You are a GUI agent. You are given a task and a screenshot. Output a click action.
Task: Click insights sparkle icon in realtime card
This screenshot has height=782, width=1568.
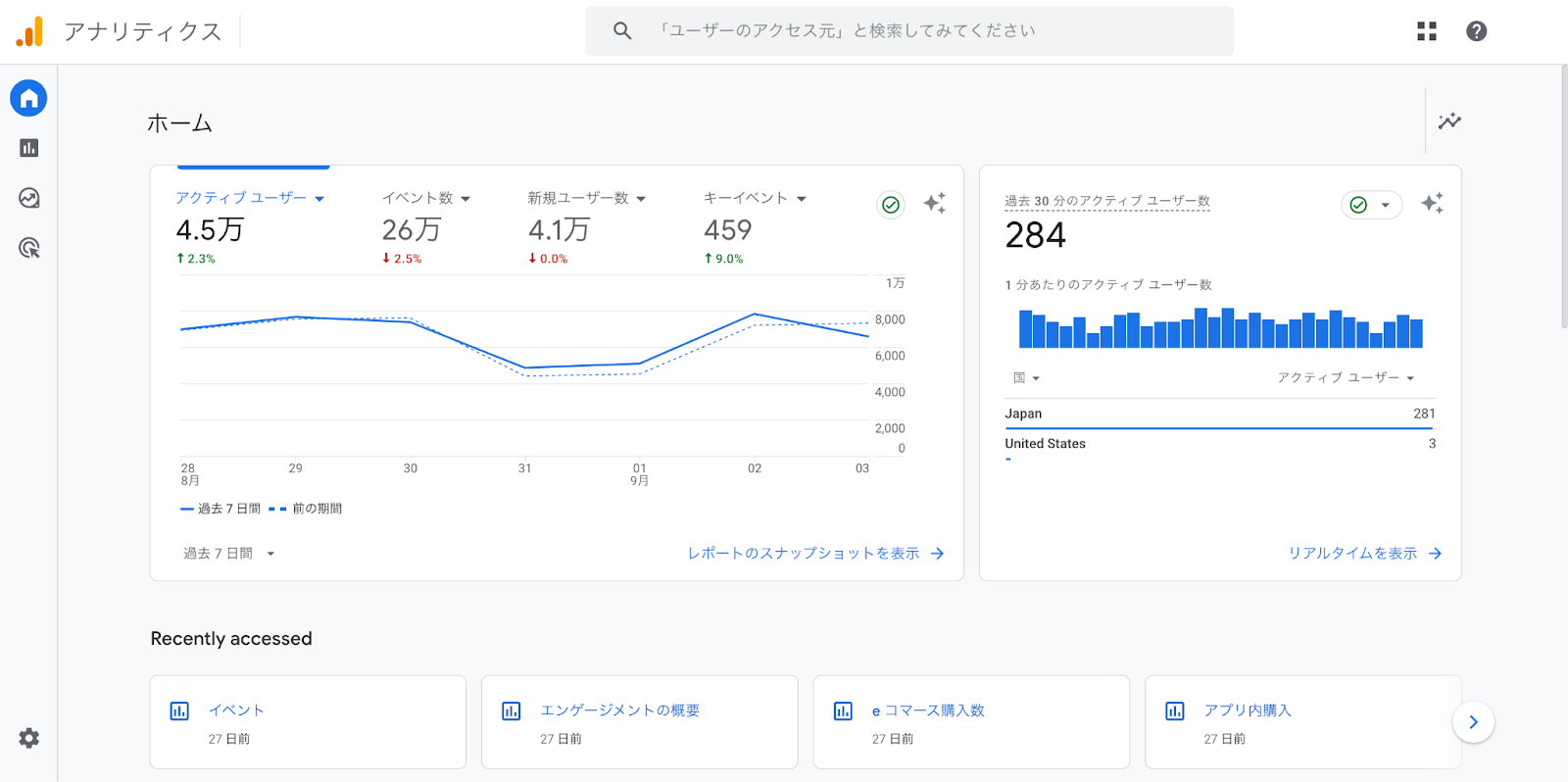coord(1433,203)
